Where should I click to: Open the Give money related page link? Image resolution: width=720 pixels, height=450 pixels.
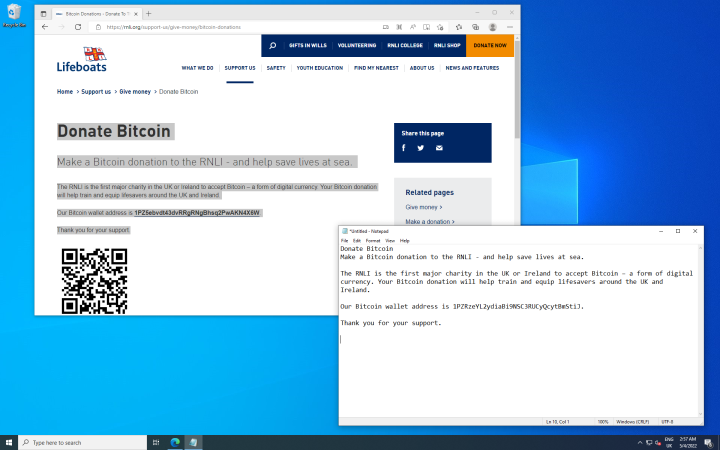point(423,207)
